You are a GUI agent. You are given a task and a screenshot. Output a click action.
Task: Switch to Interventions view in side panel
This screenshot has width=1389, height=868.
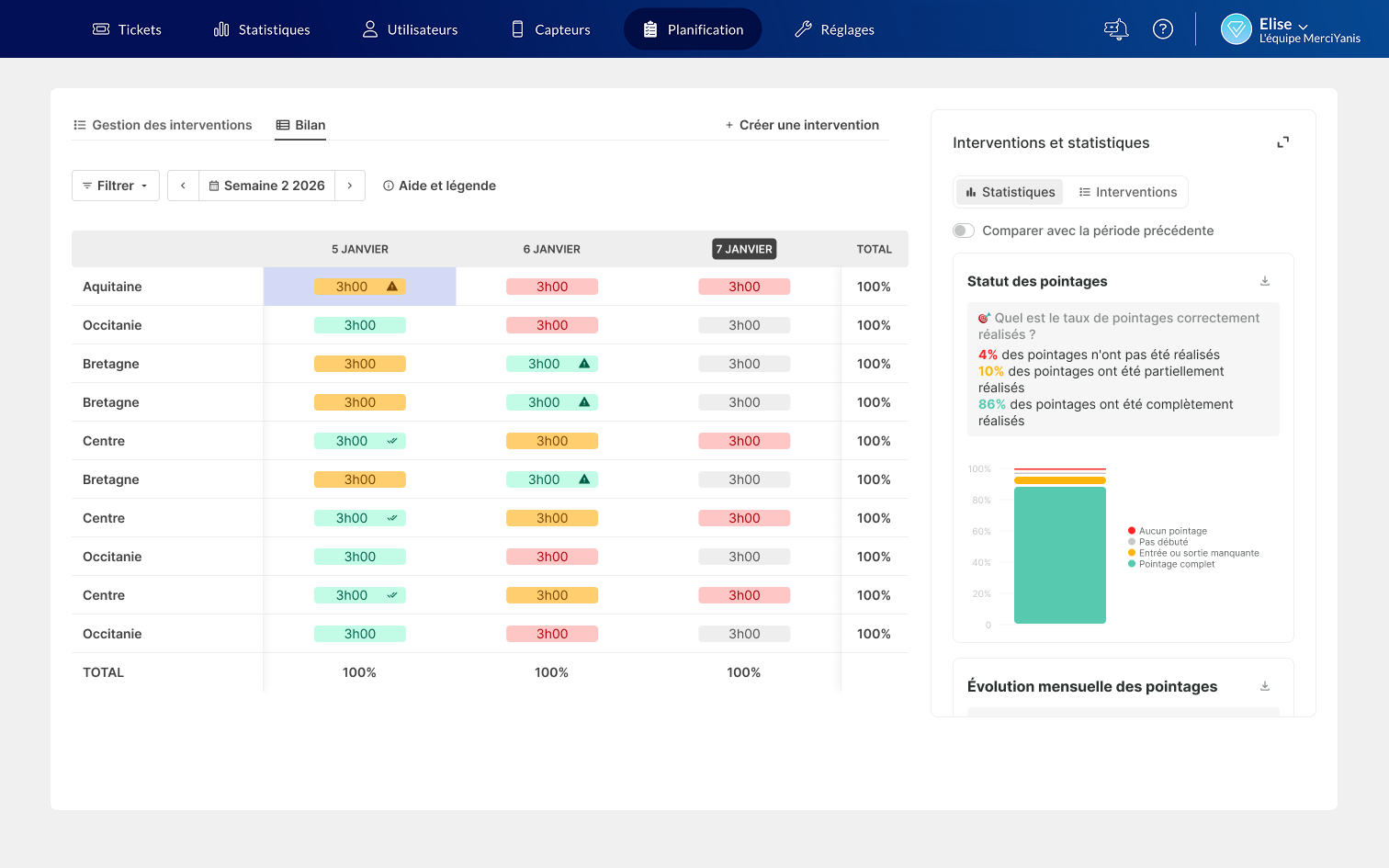1127,192
